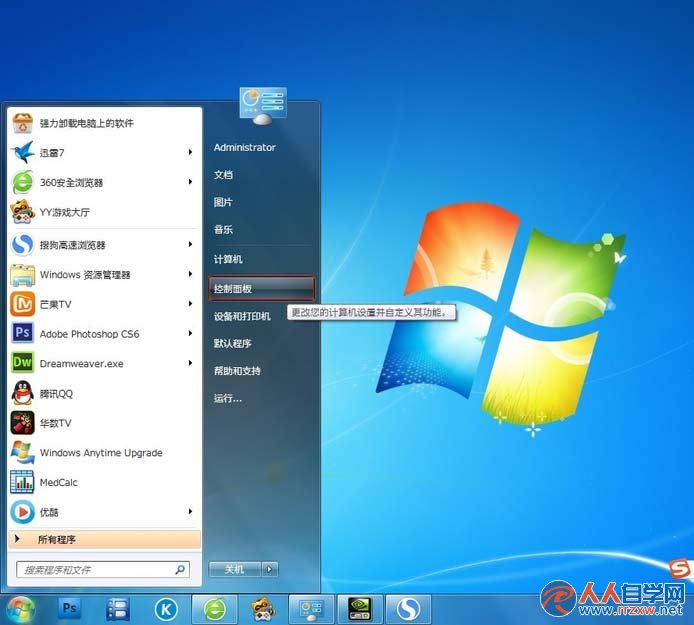
Task: Open the software uninstaller shortcut icon
Action: pyautogui.click(x=23, y=123)
